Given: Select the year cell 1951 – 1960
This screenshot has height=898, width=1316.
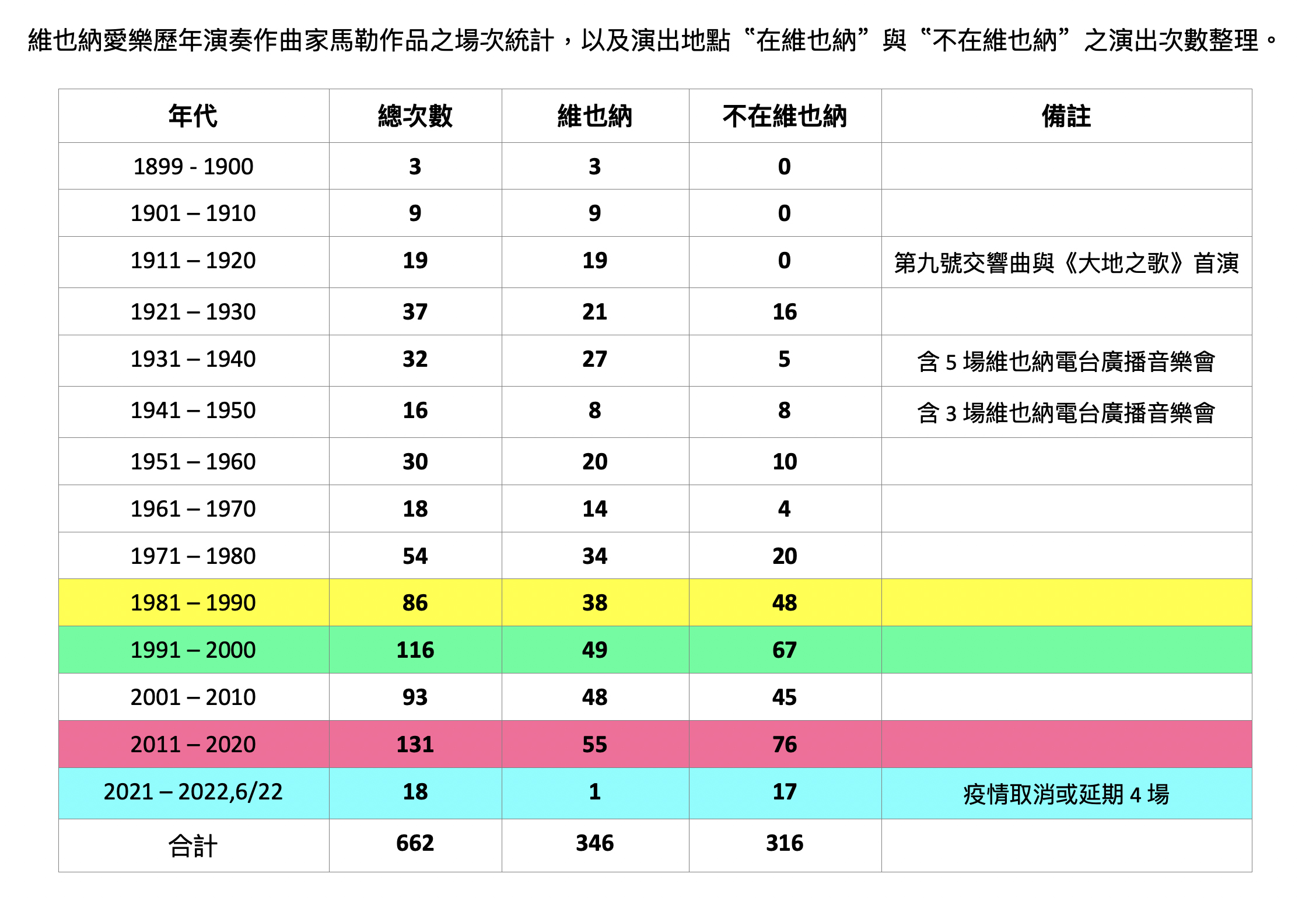Looking at the screenshot, I should point(193,461).
